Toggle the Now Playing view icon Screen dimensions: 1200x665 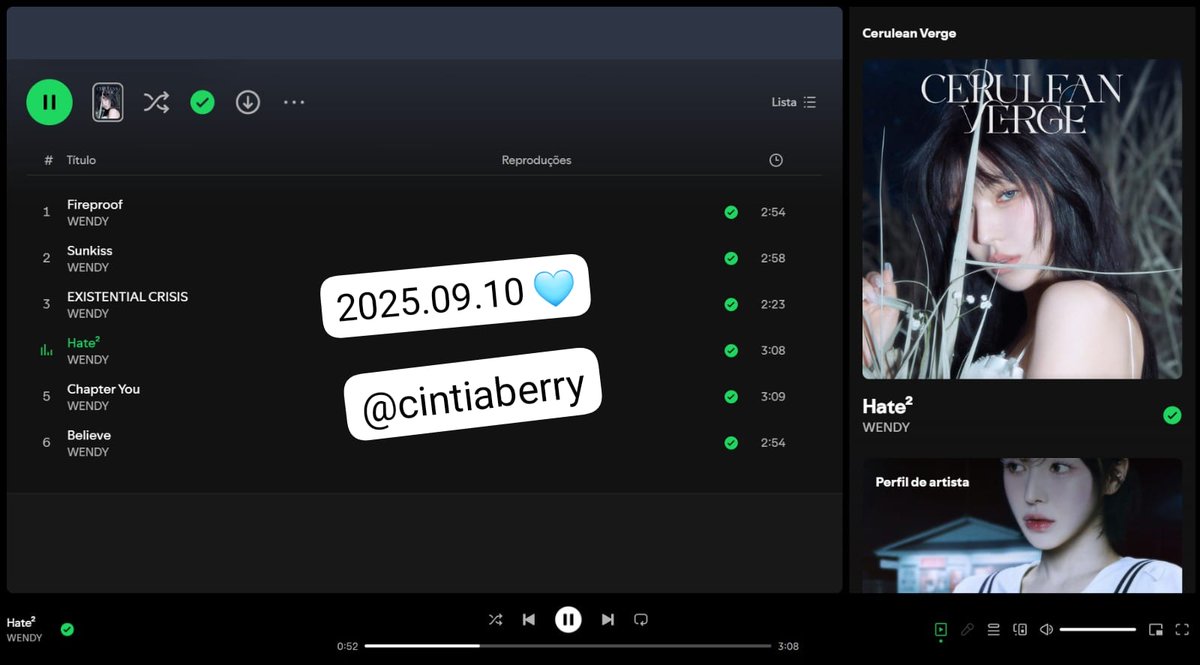[x=941, y=629]
